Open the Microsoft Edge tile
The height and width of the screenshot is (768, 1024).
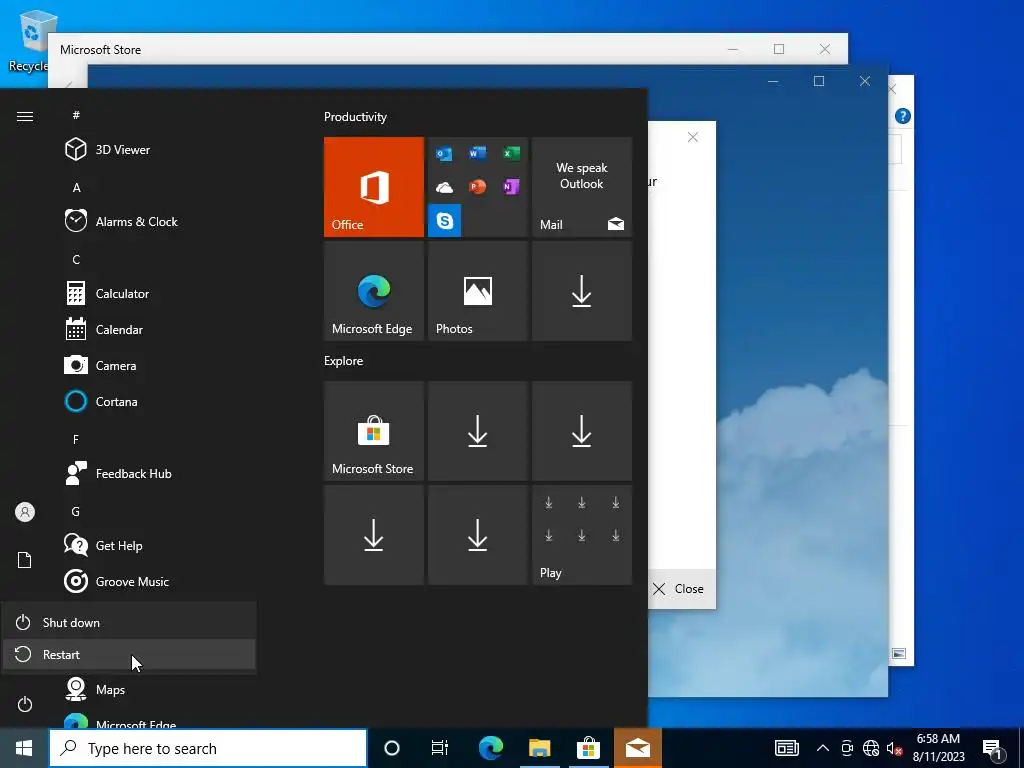coord(374,291)
